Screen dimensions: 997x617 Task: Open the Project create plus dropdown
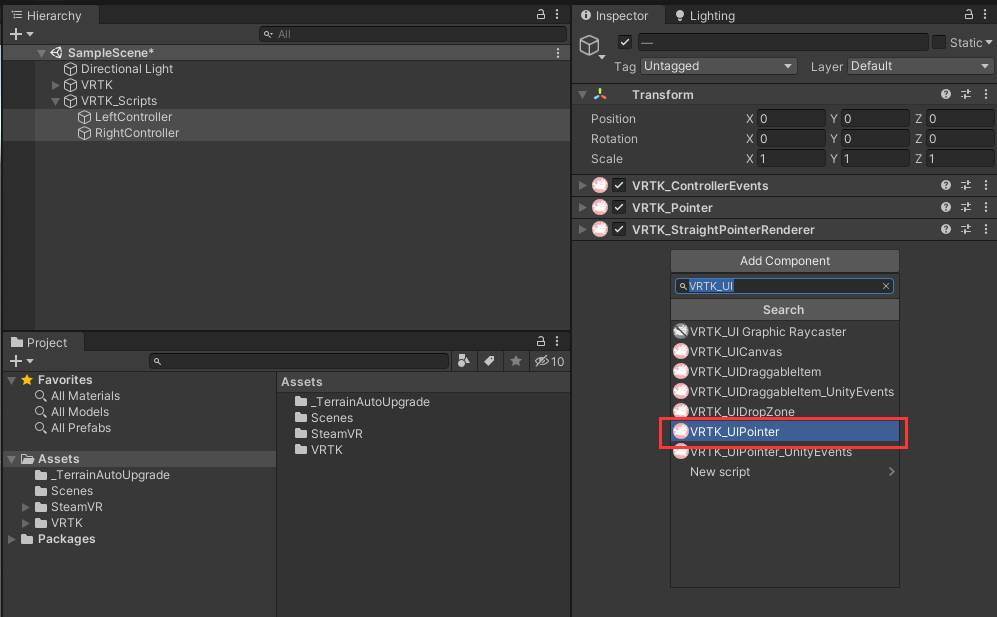(21, 361)
